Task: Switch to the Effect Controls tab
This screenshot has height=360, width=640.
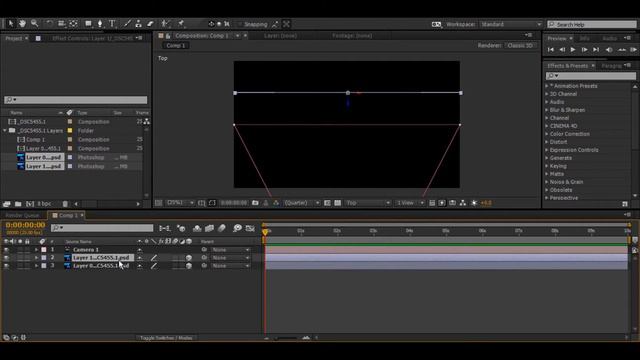Action: 93,38
